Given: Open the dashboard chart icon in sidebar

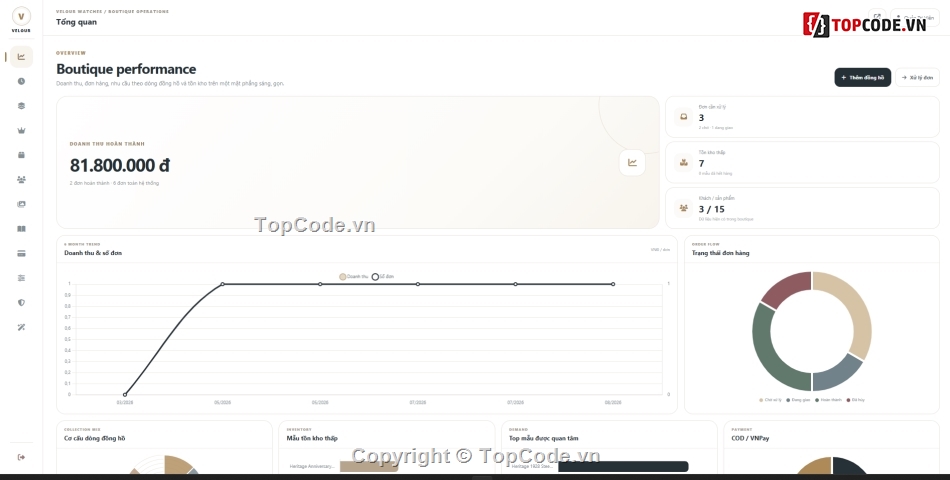Looking at the screenshot, I should [21, 57].
